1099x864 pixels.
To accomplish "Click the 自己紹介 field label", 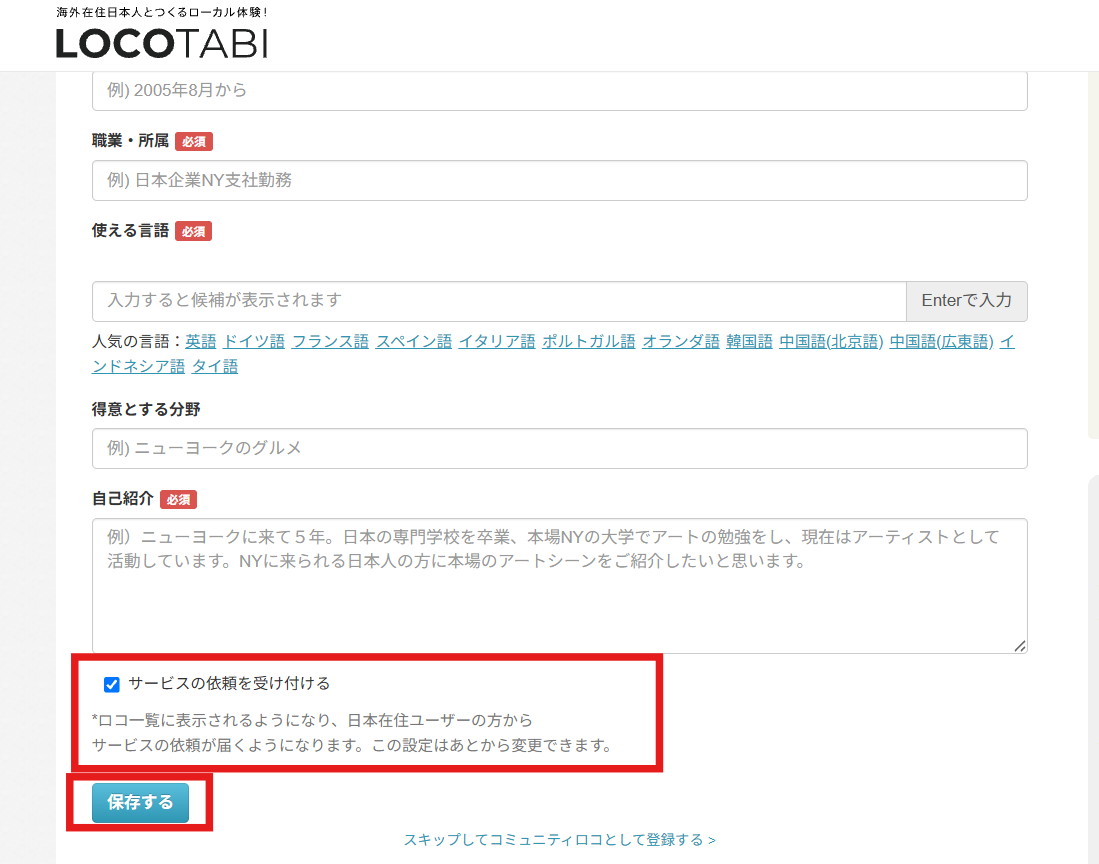I will (123, 499).
